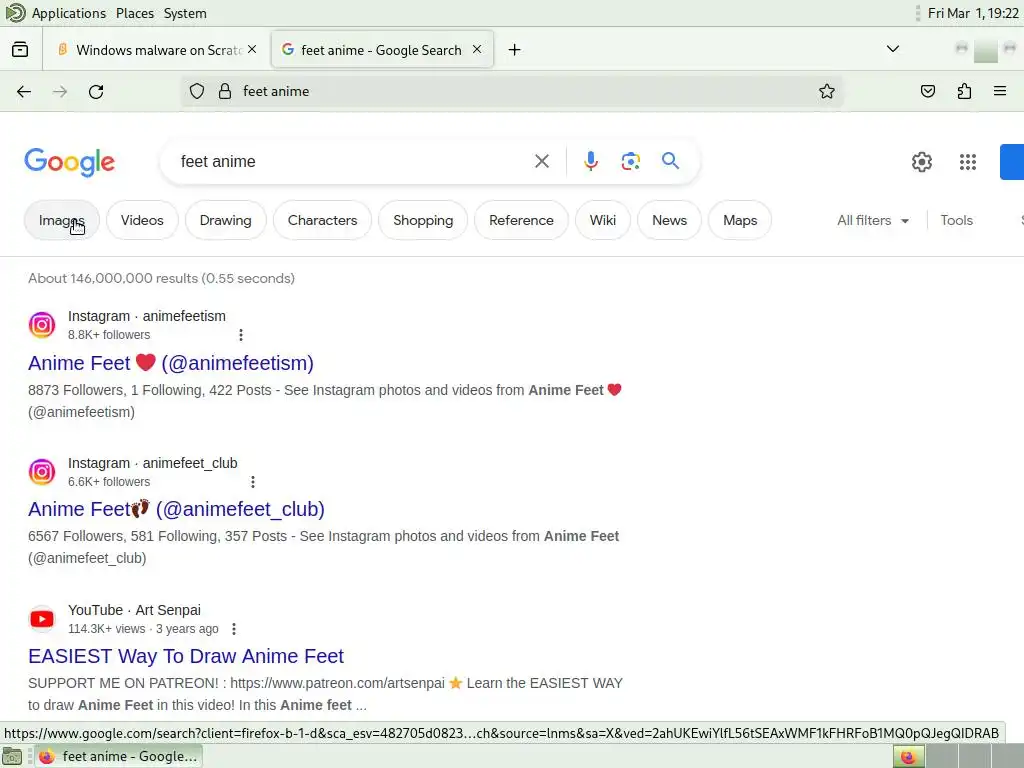Viewport: 1024px width, 768px height.
Task: Open the search Tools options
Action: [956, 221]
